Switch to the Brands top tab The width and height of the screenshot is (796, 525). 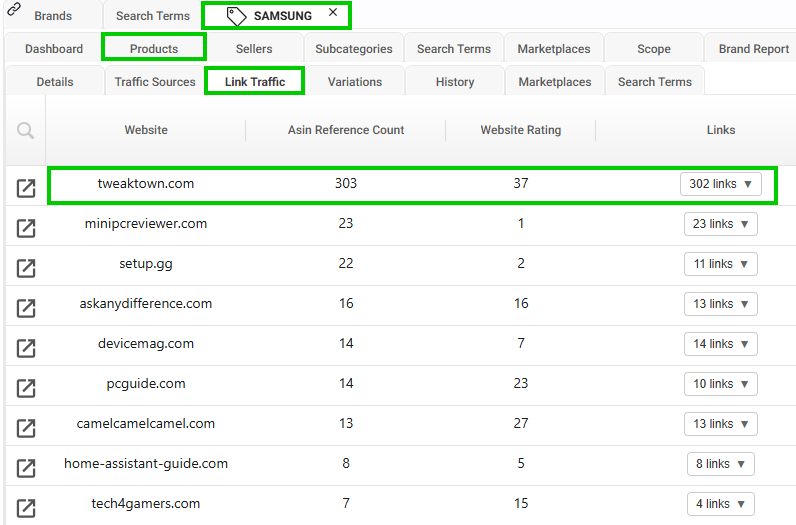53,16
